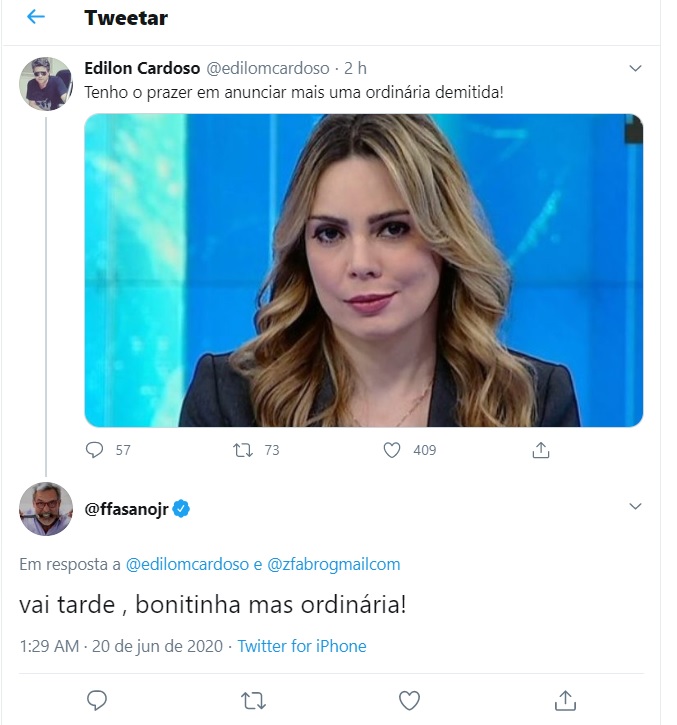Open the chevron menu on @ffasanojr's tweet
This screenshot has width=677, height=725.
click(635, 507)
